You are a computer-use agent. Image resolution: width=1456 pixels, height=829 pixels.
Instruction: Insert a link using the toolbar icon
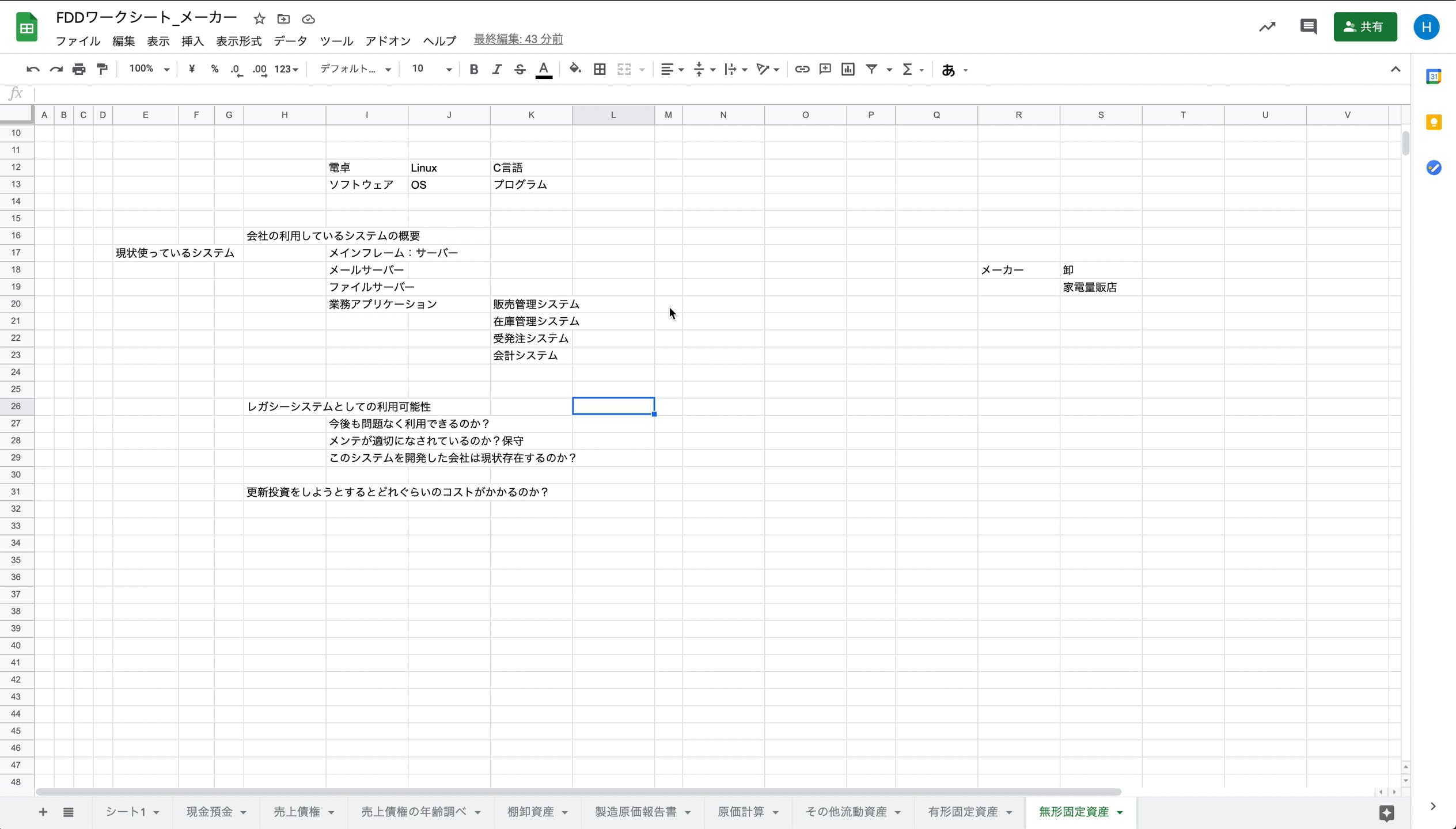[801, 69]
